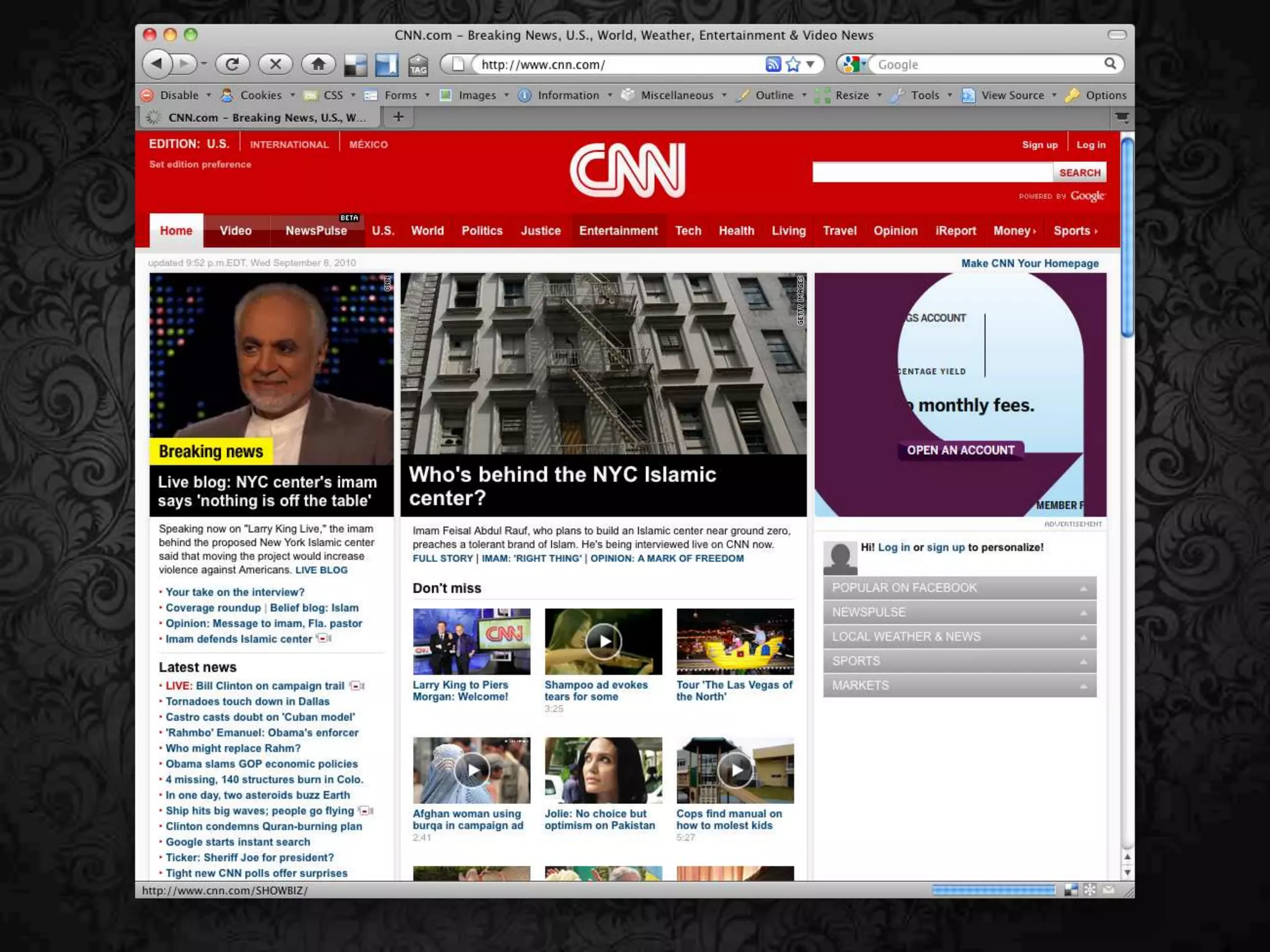This screenshot has width=1270, height=952.
Task: Go to browser Home page icon
Action: 318,64
